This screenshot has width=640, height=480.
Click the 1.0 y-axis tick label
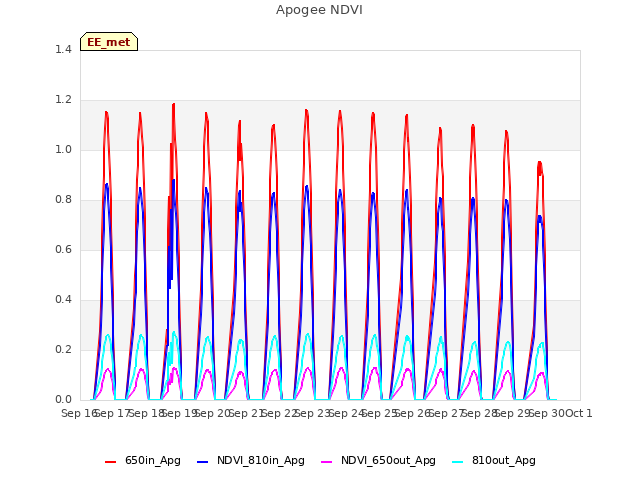click(x=63, y=149)
